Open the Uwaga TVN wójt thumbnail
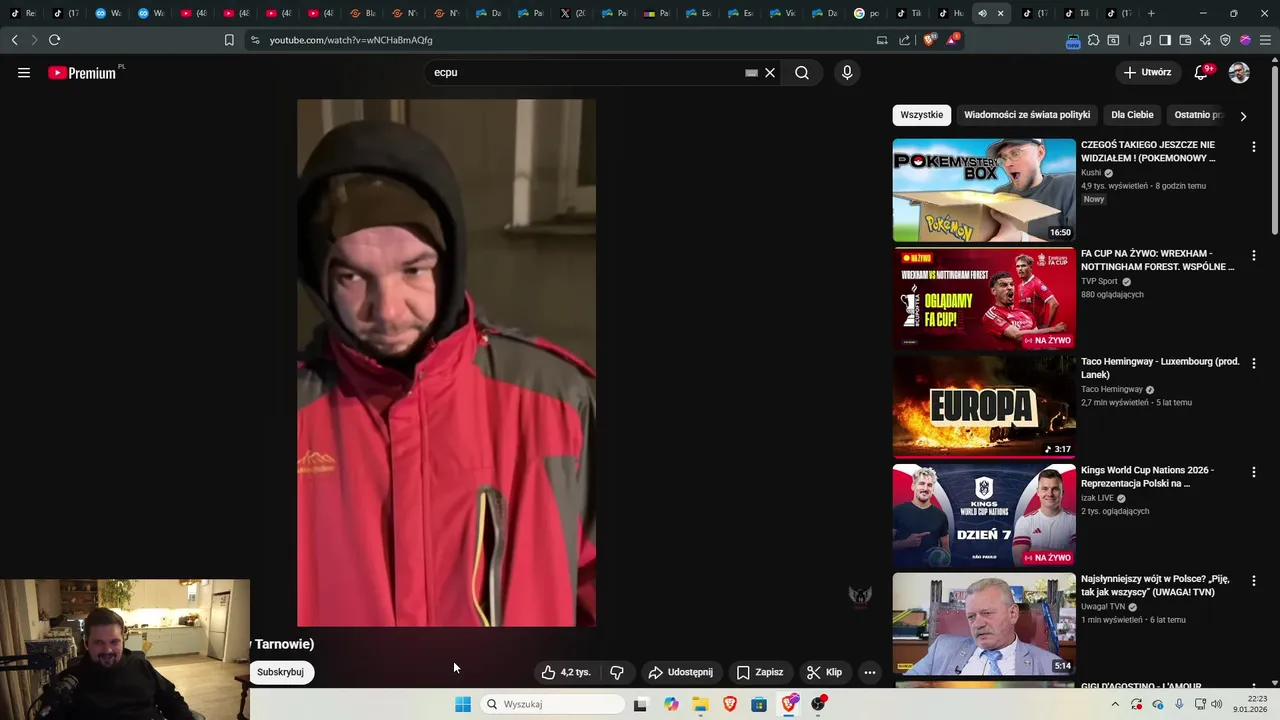Screen dimensions: 1280x720 pyautogui.click(x=984, y=624)
